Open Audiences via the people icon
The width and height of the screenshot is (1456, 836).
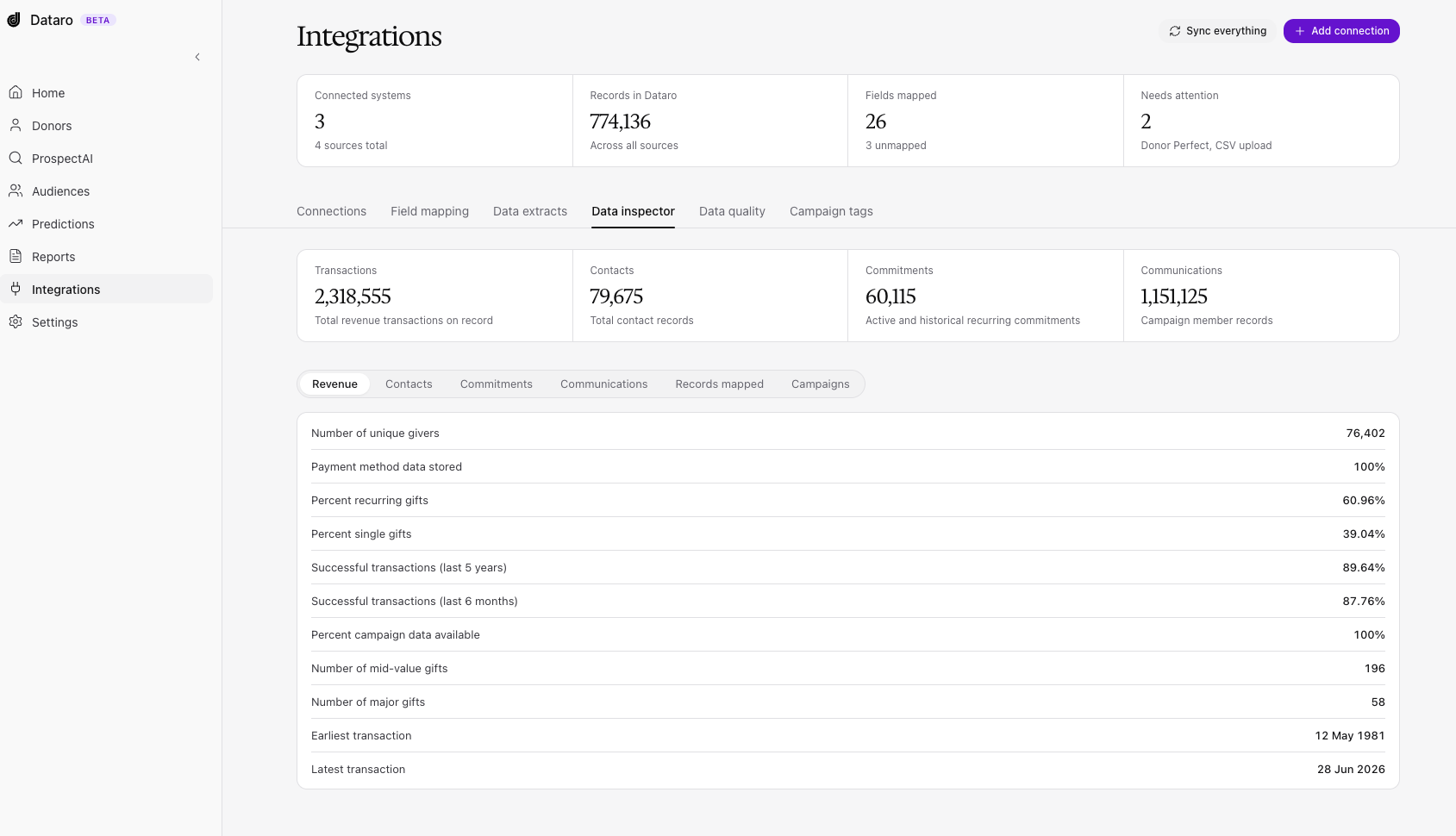(x=16, y=190)
